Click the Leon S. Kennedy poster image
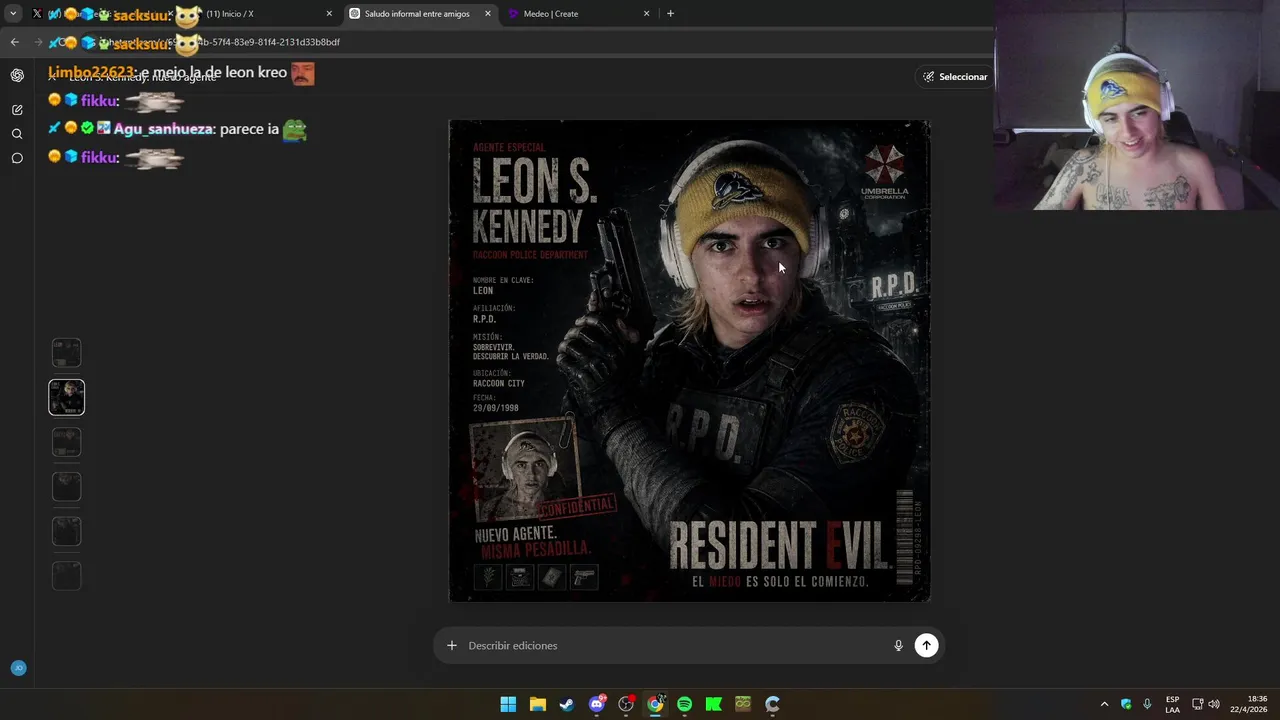Screen dimensions: 1280x720 [689, 361]
